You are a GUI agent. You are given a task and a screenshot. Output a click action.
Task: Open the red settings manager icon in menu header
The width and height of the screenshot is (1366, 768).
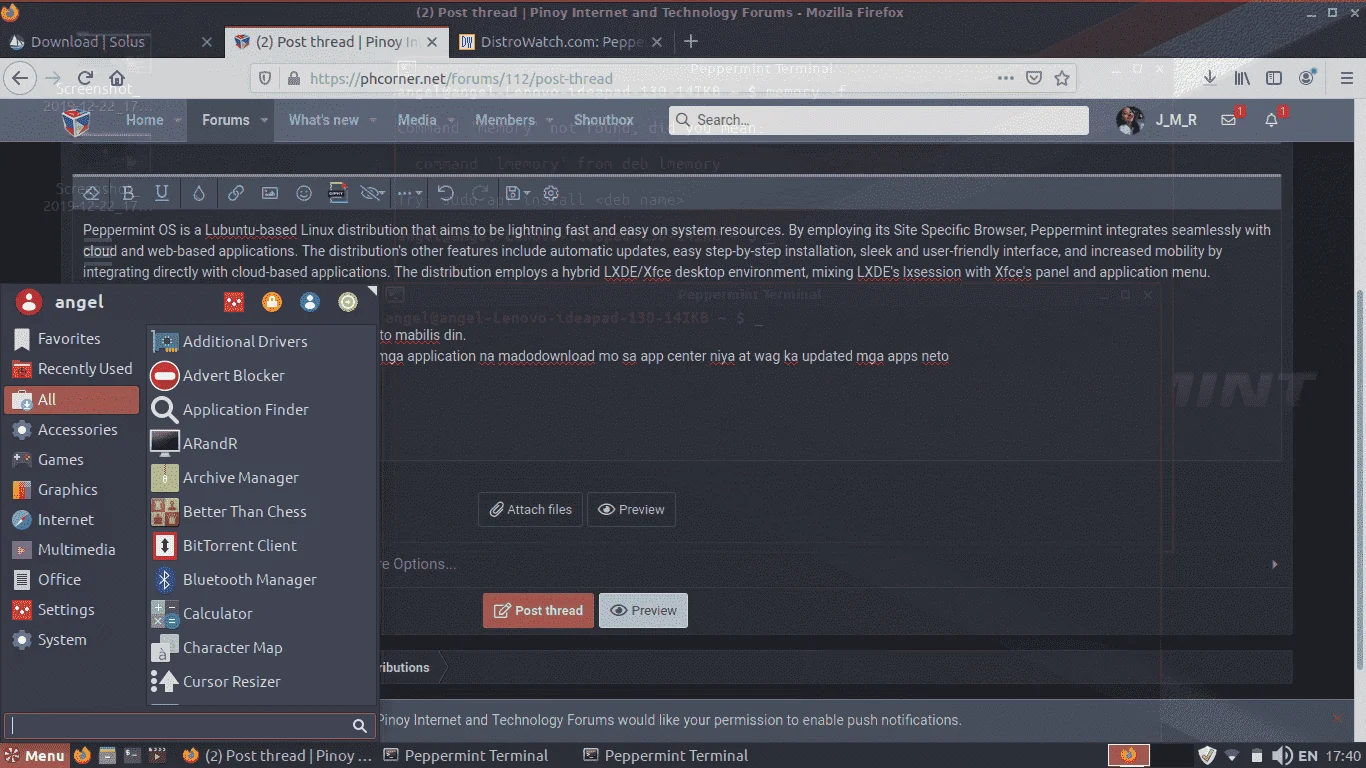click(233, 301)
